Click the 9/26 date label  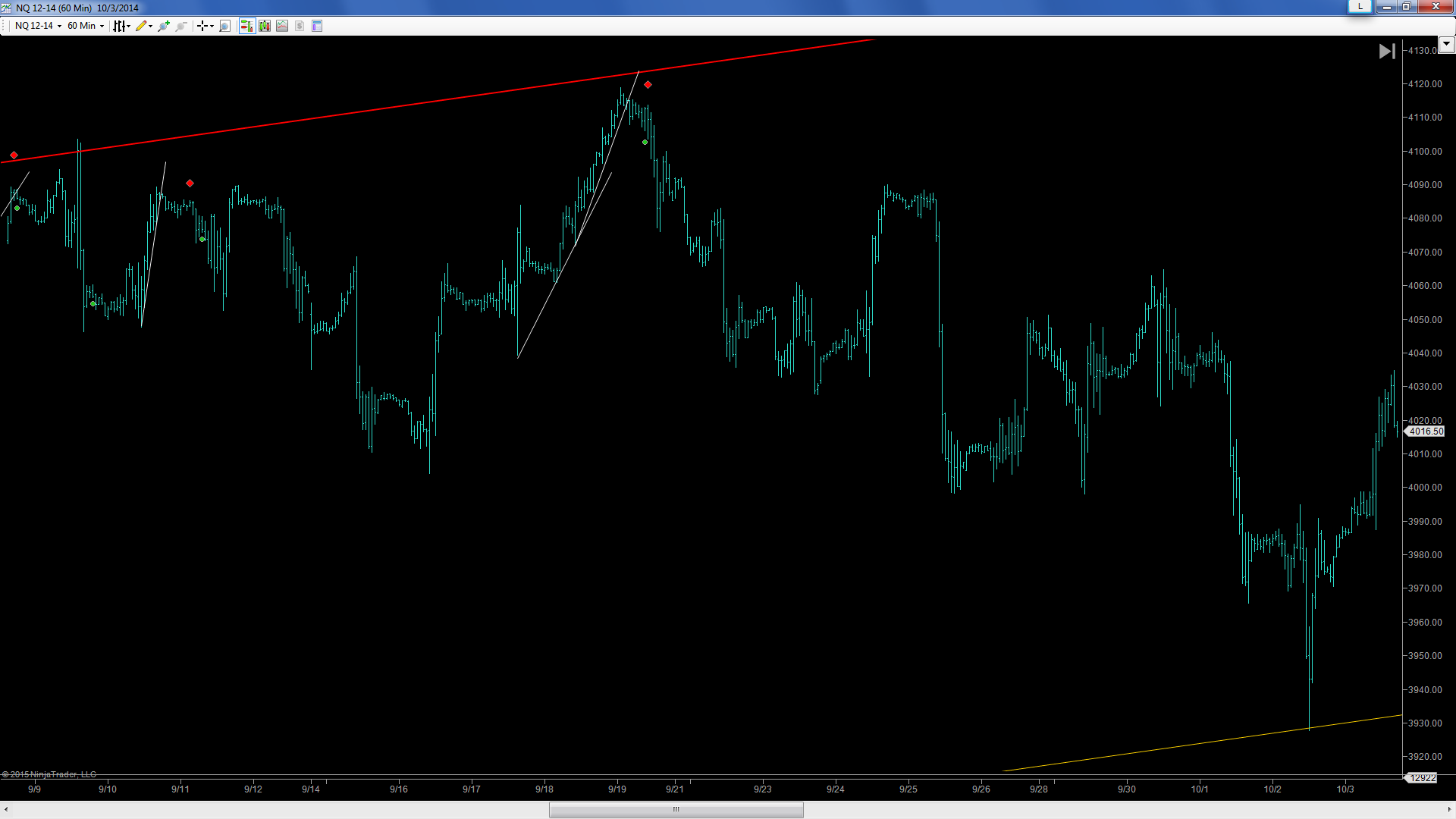(x=981, y=789)
